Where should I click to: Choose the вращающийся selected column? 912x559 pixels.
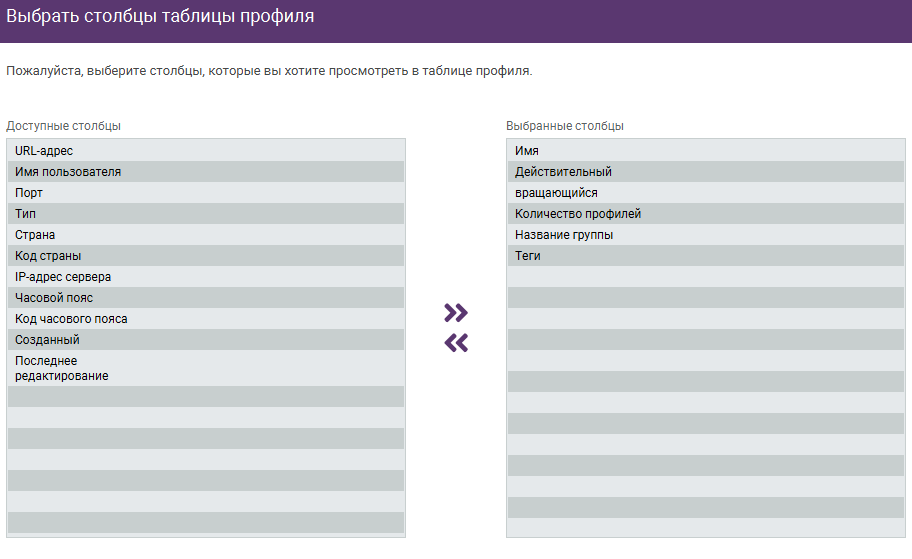point(706,193)
